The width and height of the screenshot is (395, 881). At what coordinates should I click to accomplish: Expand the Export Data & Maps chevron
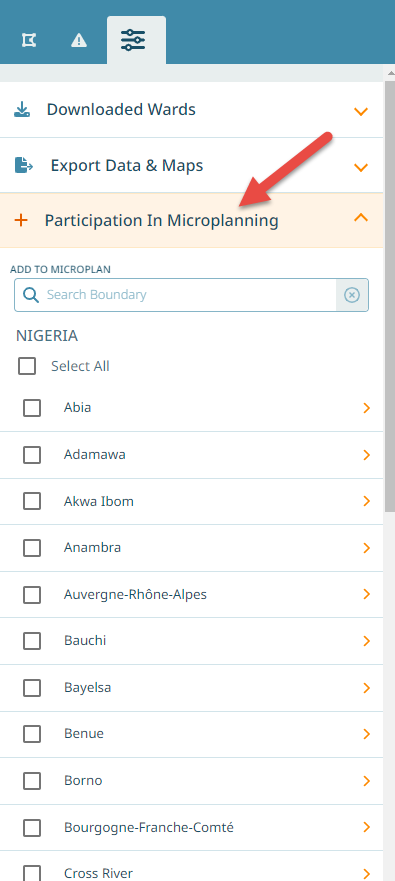tap(361, 167)
